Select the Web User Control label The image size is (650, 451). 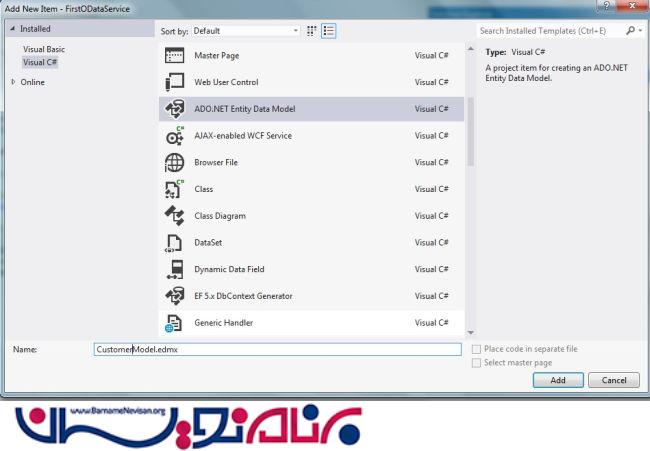click(226, 82)
